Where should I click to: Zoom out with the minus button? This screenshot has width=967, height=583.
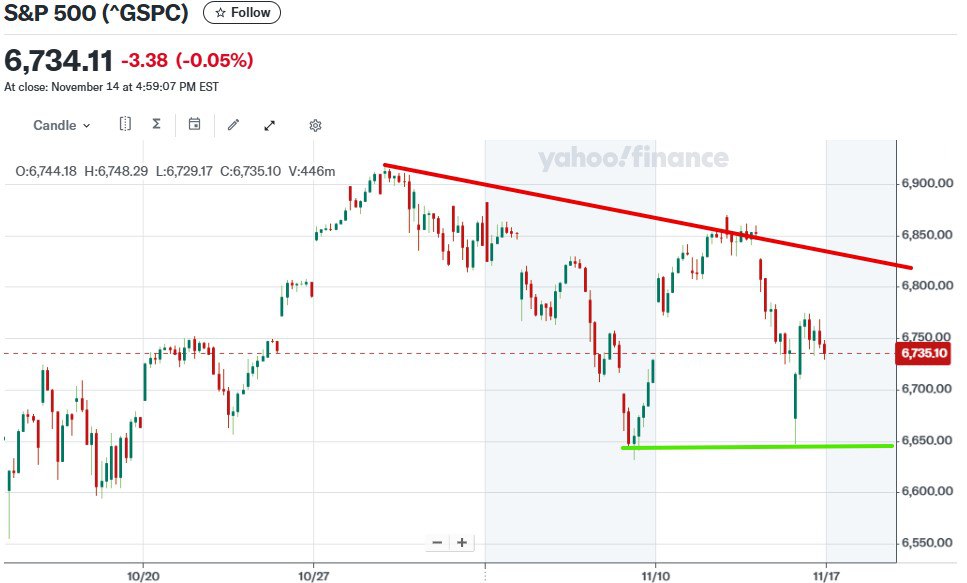(x=438, y=543)
